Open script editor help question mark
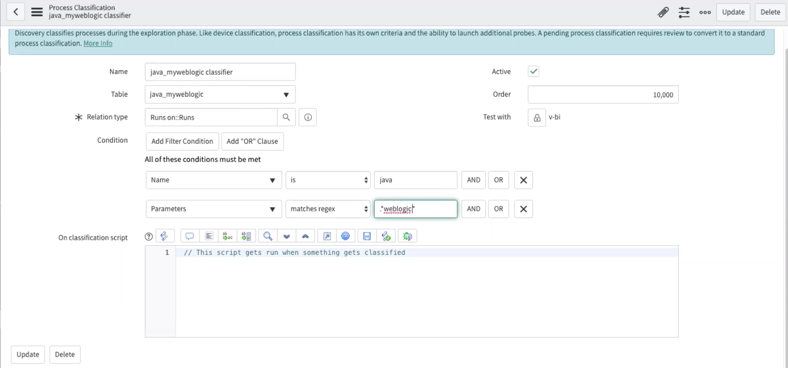The image size is (788, 368). 148,236
